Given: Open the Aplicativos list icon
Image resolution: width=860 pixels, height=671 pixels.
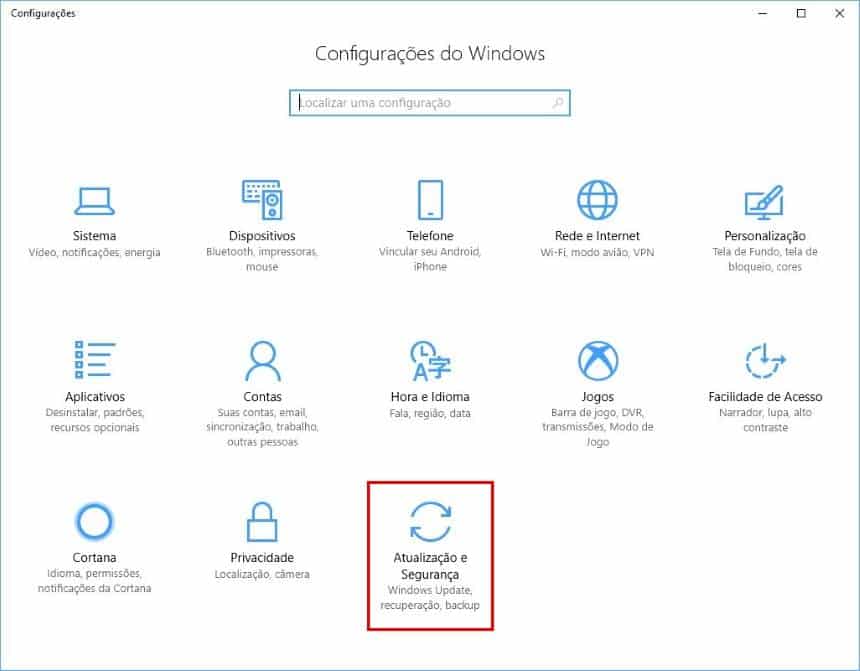Looking at the screenshot, I should [x=94, y=360].
